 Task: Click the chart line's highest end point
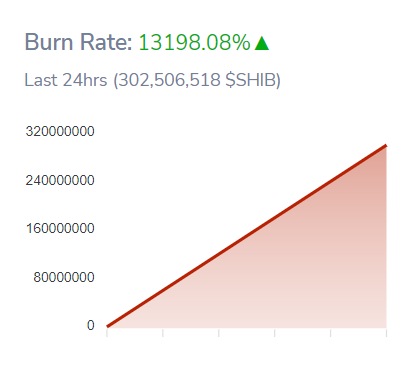click(x=386, y=145)
